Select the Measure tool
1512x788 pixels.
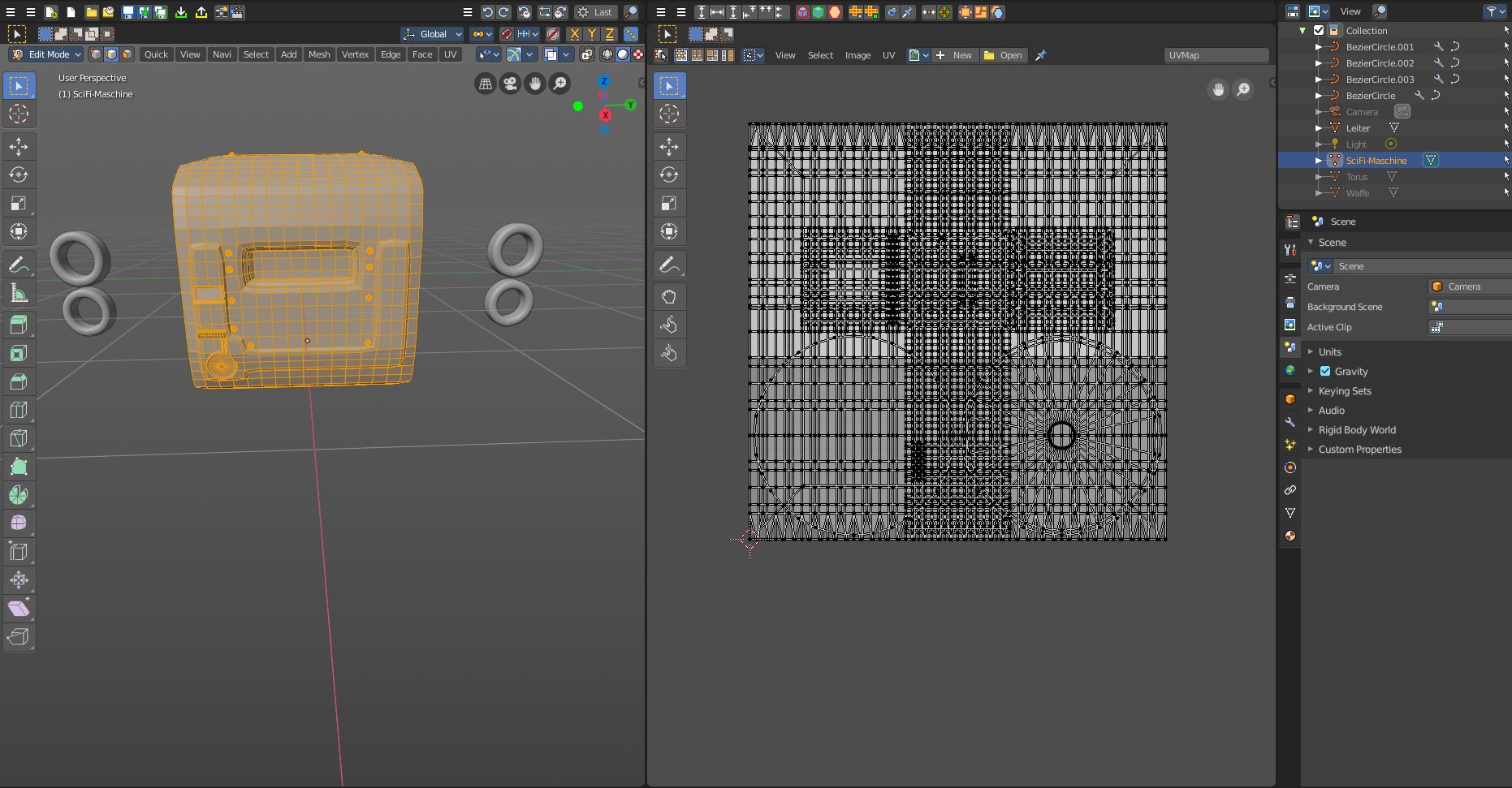click(19, 293)
